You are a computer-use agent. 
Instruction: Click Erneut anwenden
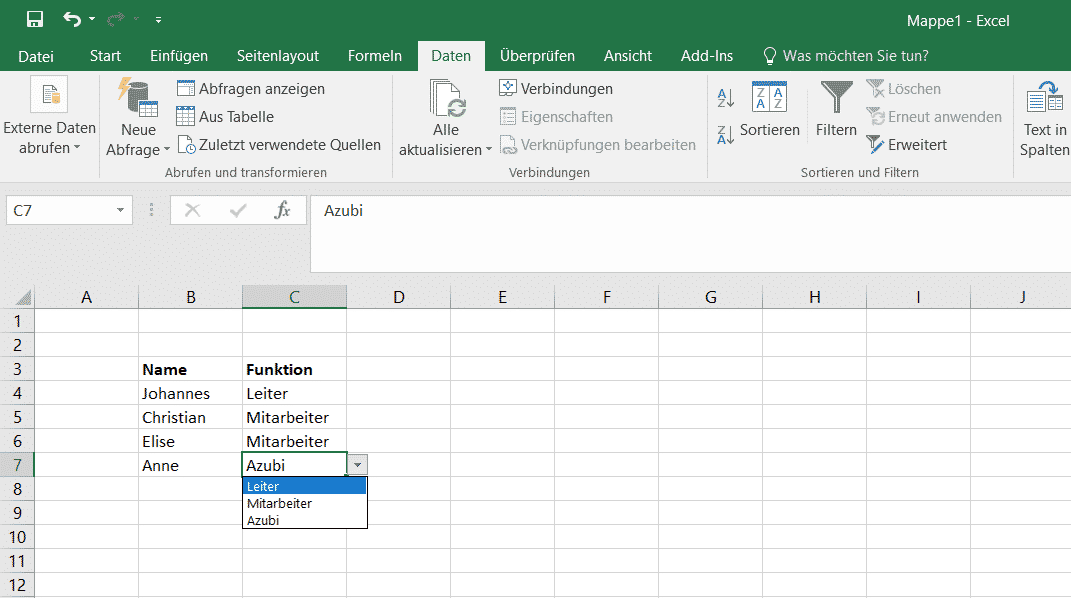(934, 117)
